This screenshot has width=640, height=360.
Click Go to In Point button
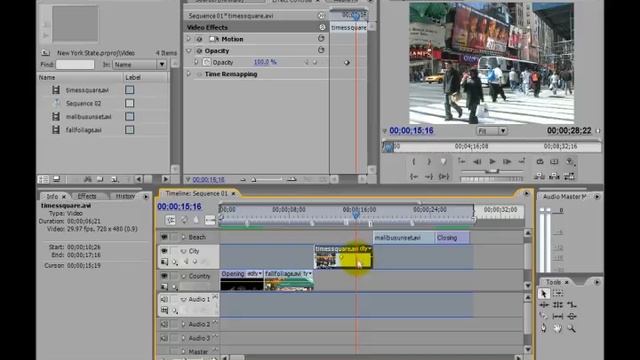[x=413, y=176]
